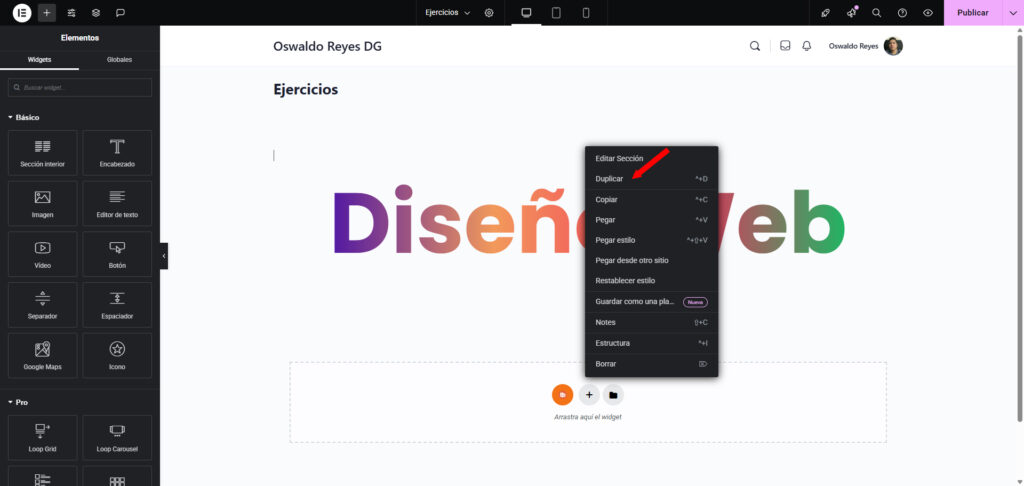
Task: Open the Structure layers icon in top bar
Action: pos(96,13)
